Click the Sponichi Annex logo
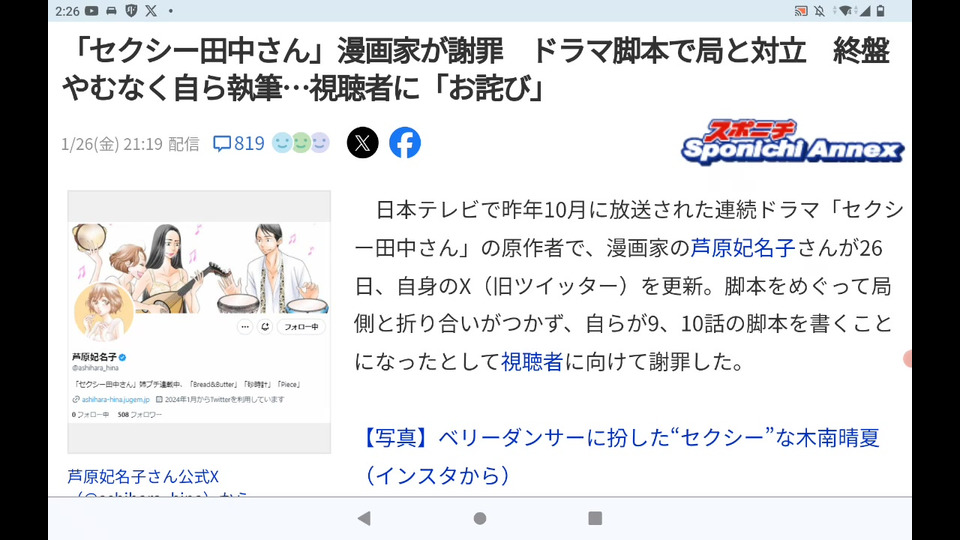Viewport: 960px width, 540px height. (x=793, y=142)
